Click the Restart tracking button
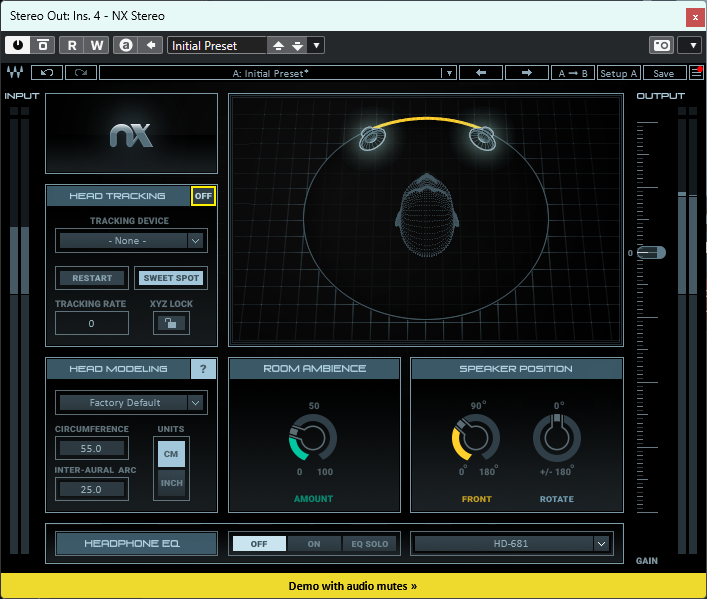The height and width of the screenshot is (599, 707). point(92,278)
